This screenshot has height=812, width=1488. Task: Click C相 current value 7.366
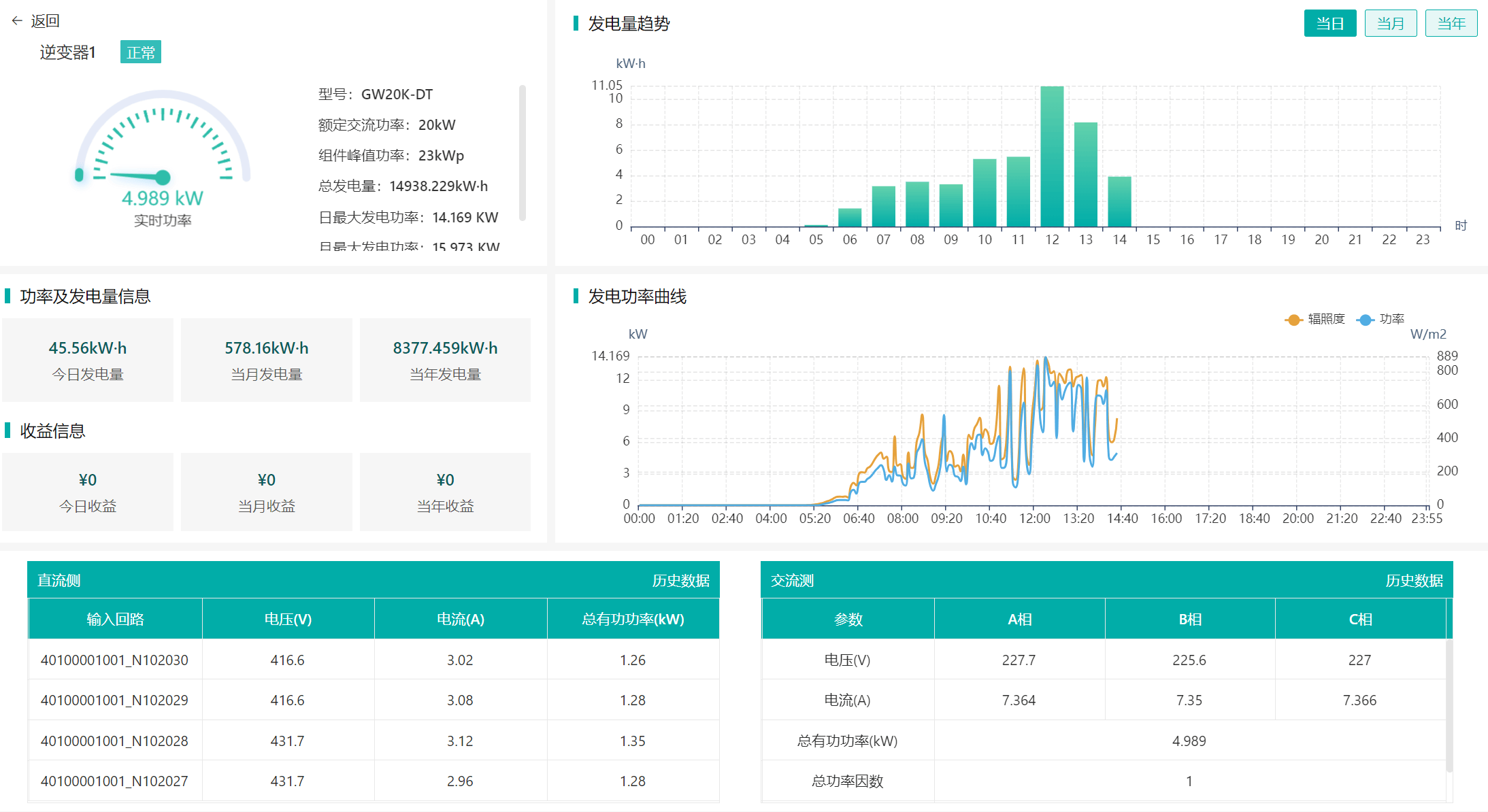coord(1359,700)
